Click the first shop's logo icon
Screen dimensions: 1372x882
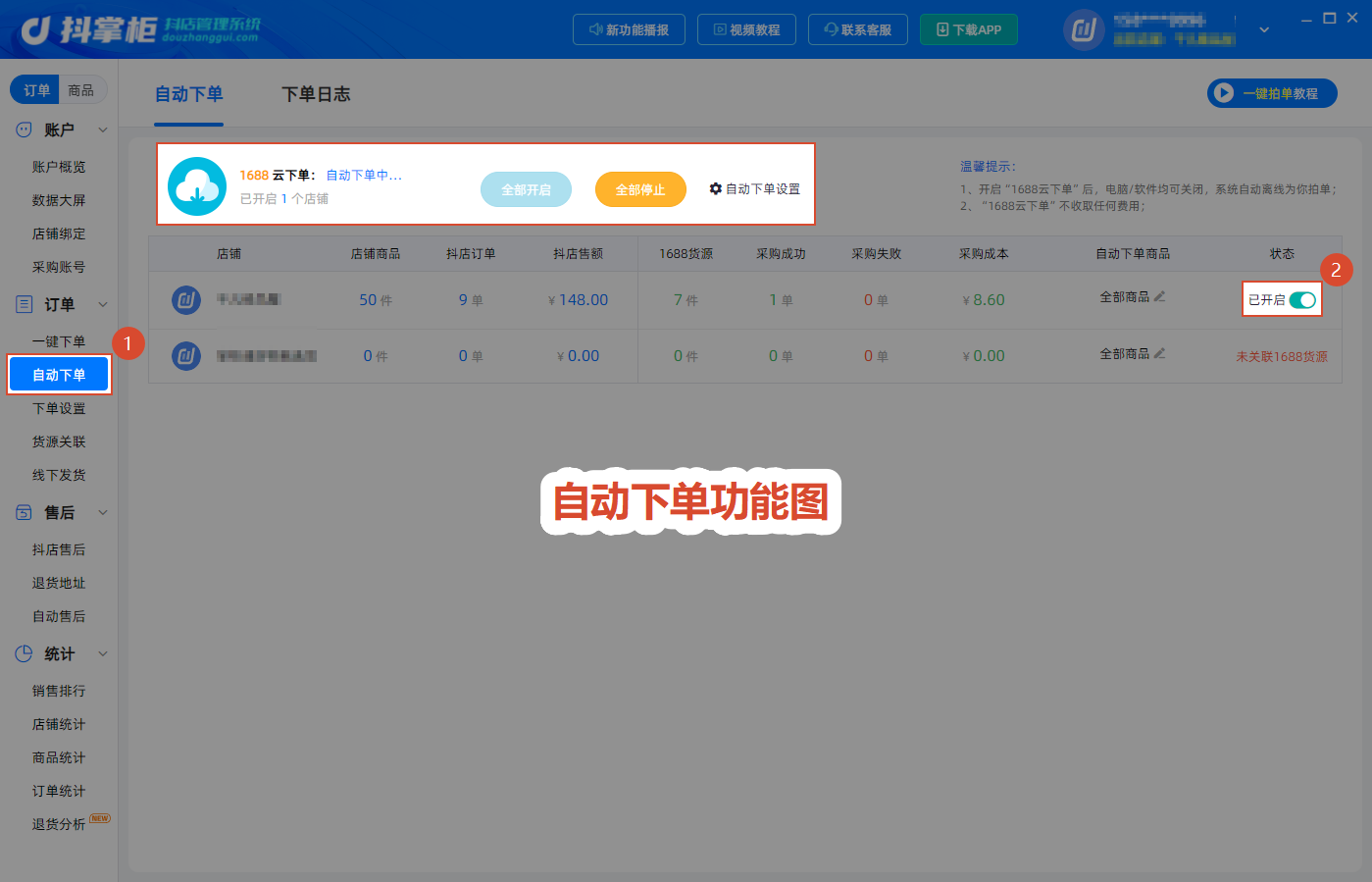186,299
